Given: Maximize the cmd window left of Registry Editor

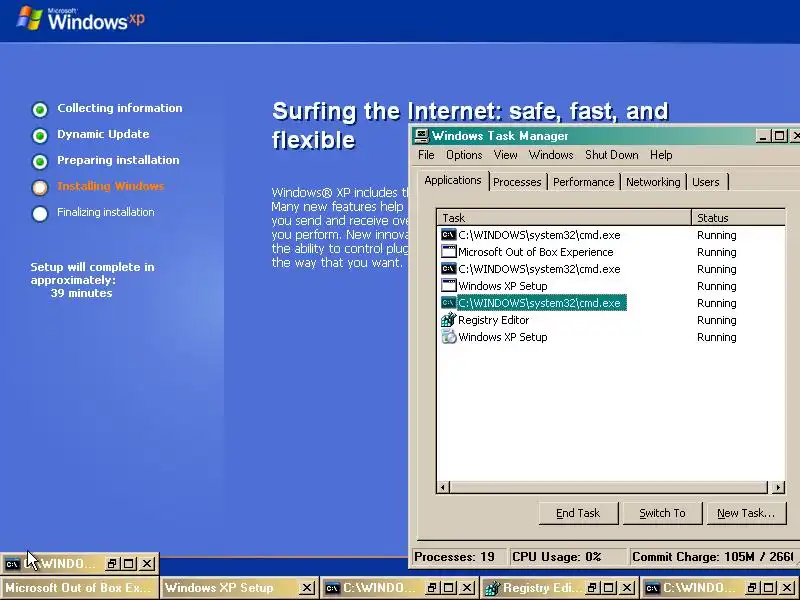Looking at the screenshot, I should [448, 588].
